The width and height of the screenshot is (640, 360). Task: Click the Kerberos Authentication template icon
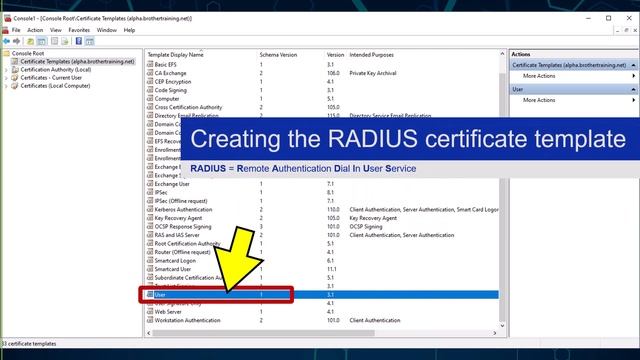click(x=150, y=209)
